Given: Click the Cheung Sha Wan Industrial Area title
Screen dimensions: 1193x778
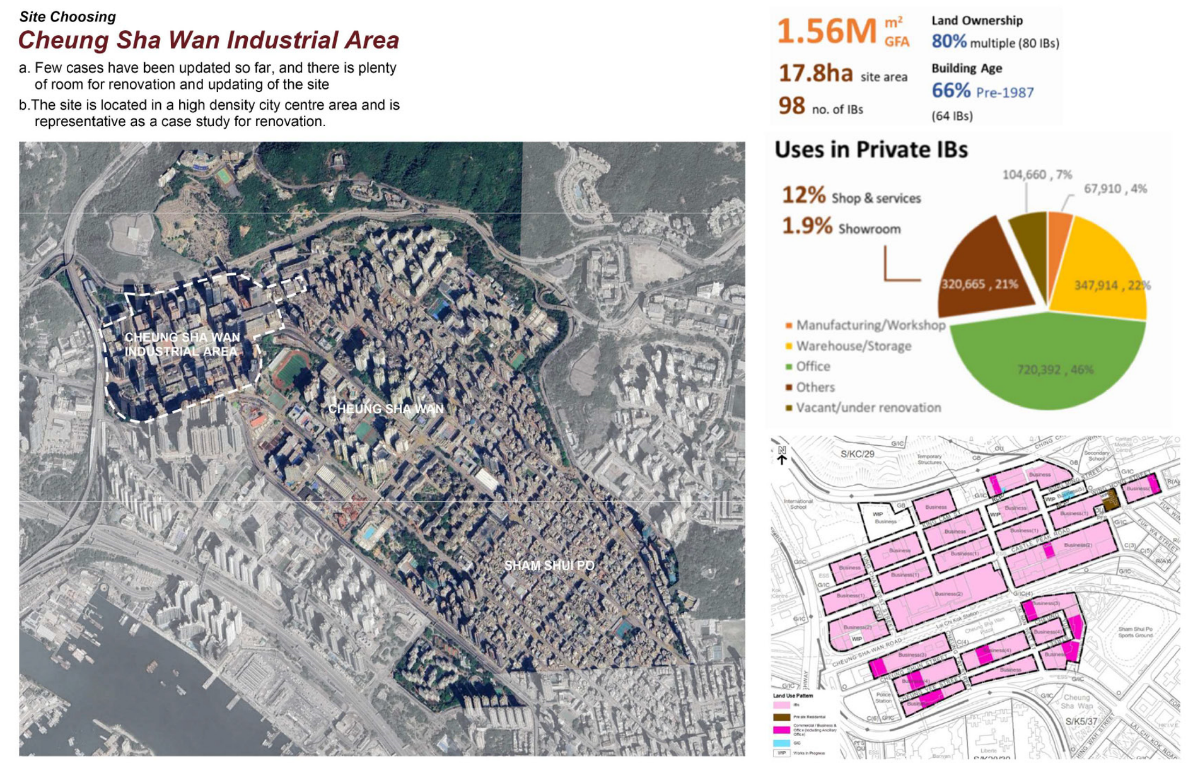Looking at the screenshot, I should point(208,40).
